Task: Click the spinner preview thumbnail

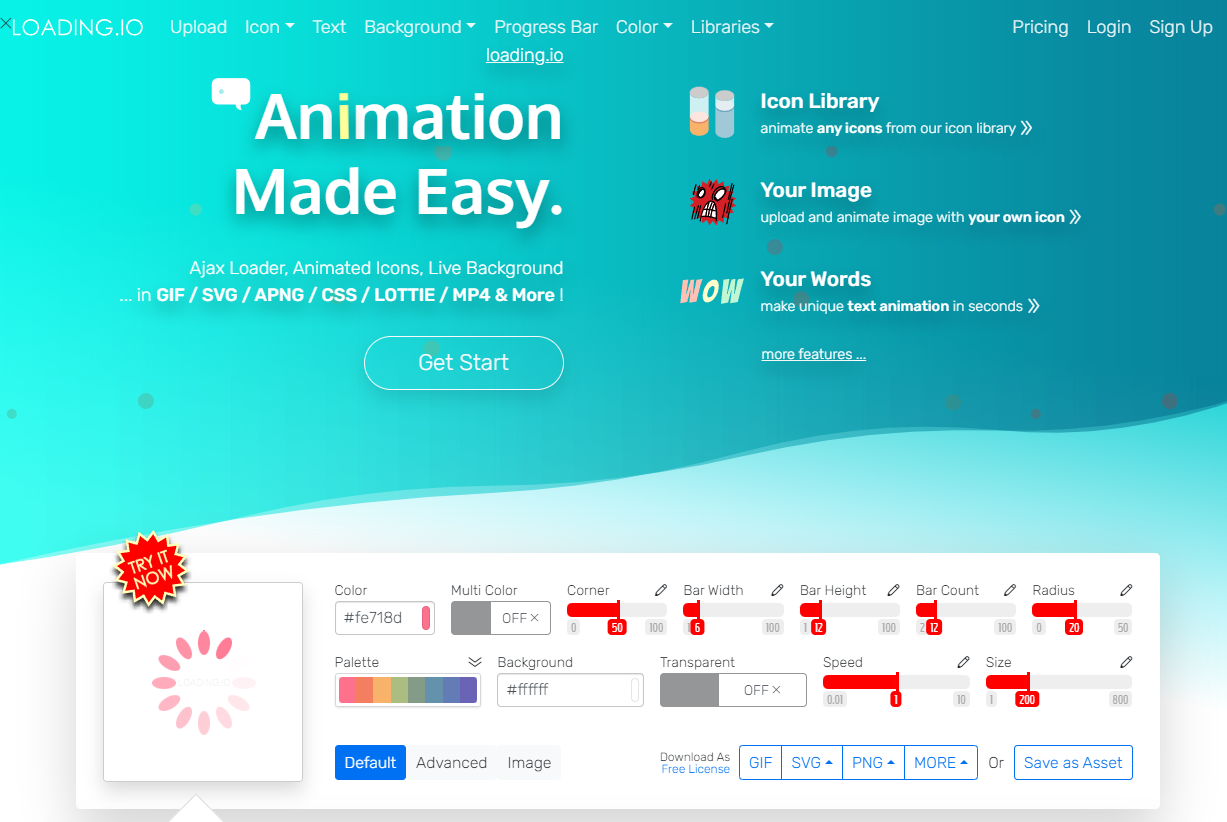Action: (x=203, y=682)
